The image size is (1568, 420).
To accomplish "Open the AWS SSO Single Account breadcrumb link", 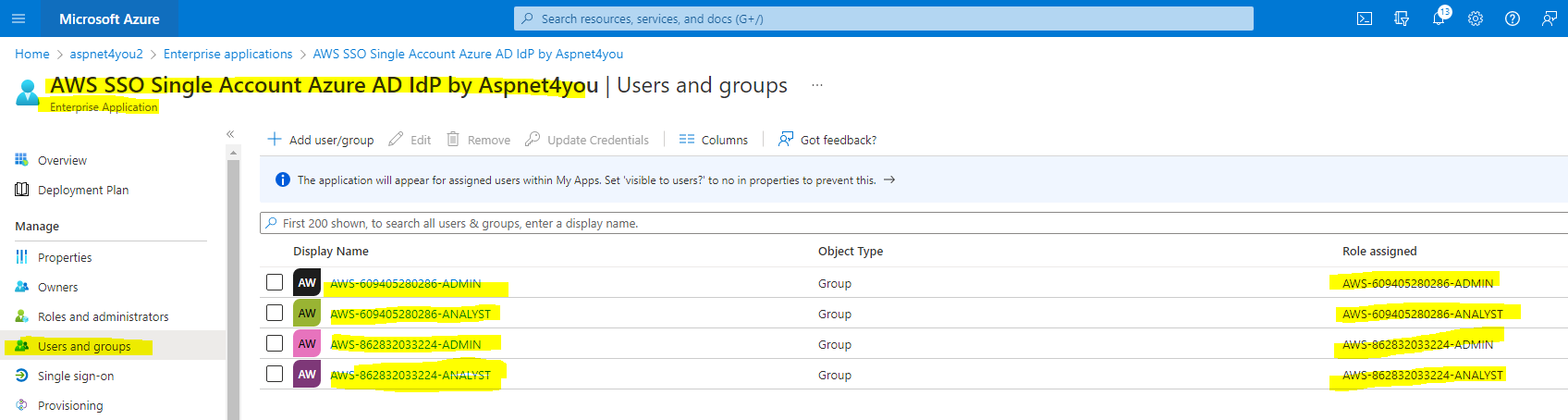I will tap(468, 54).
